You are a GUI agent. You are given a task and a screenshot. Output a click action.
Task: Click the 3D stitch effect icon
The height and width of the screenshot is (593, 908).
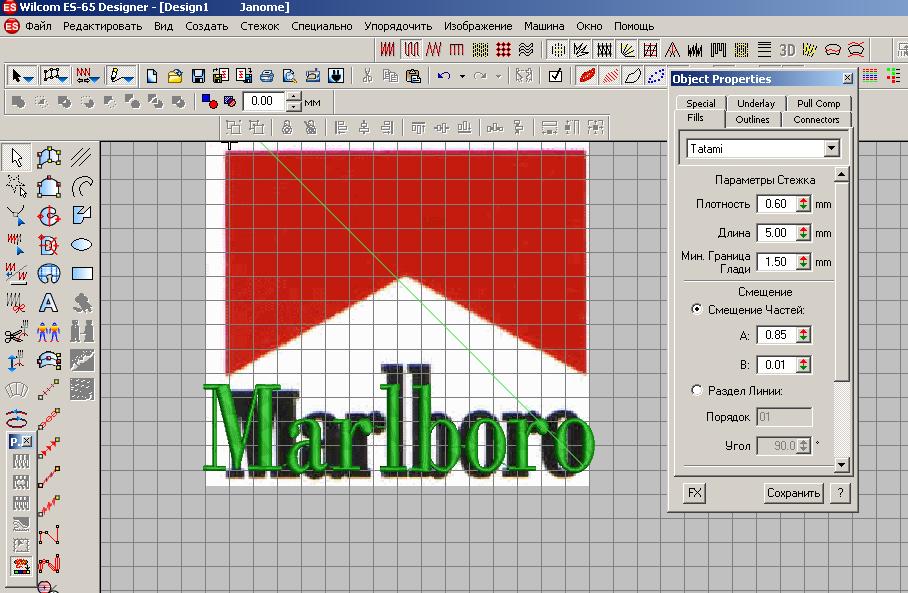point(787,49)
